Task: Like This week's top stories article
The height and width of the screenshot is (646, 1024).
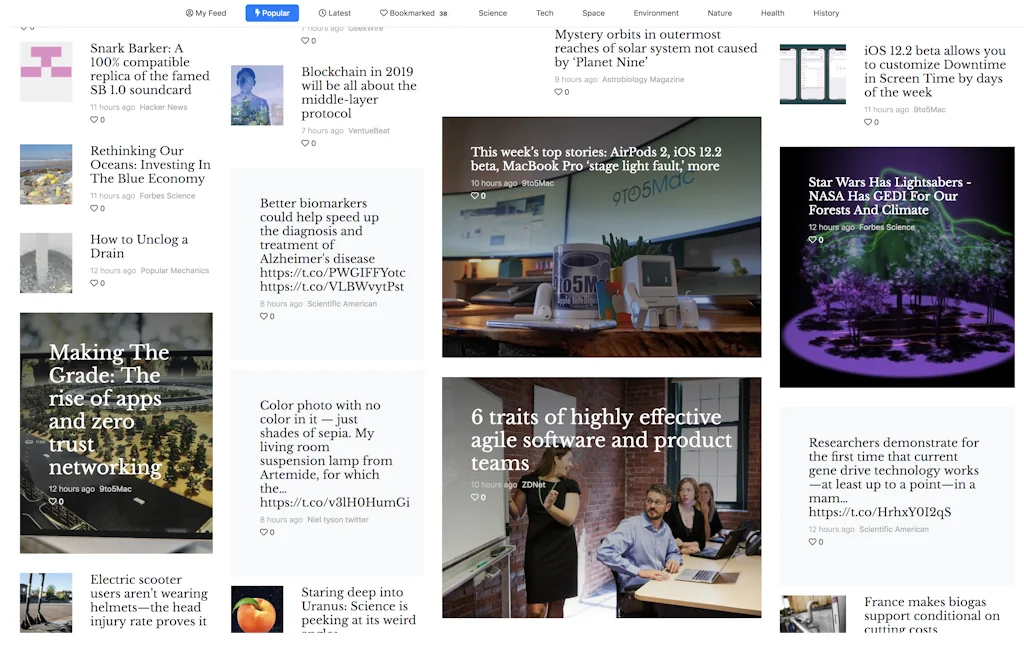Action: coord(478,196)
